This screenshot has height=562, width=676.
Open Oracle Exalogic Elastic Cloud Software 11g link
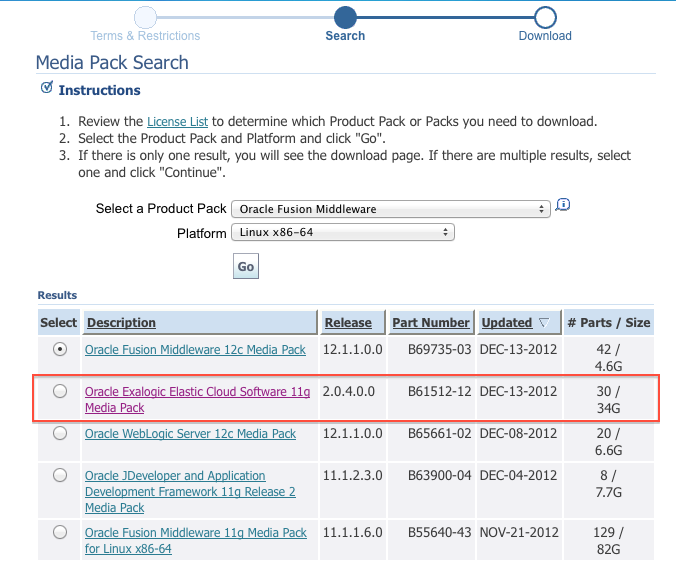[197, 400]
